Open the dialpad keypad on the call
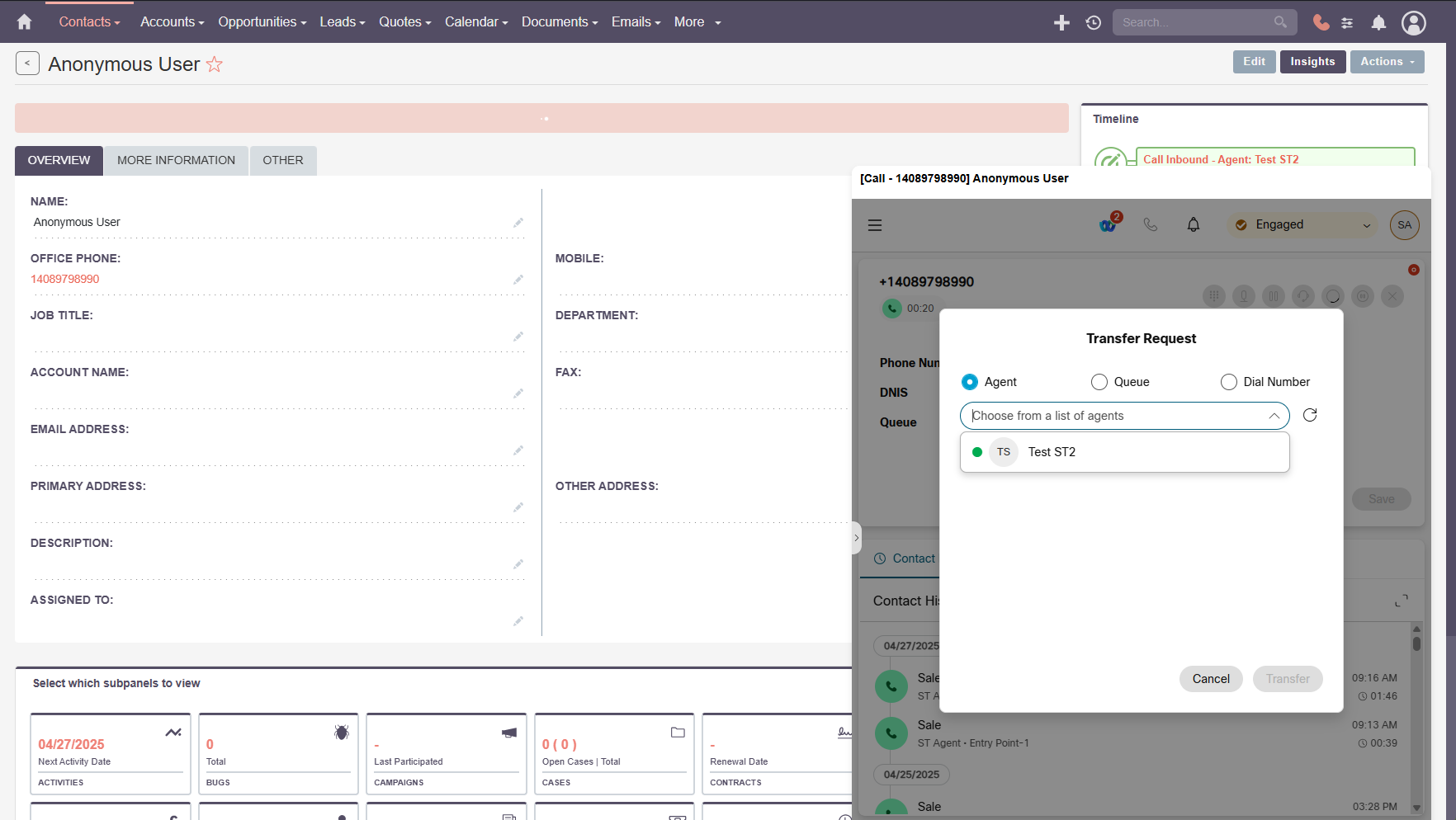The image size is (1456, 820). 1214,296
